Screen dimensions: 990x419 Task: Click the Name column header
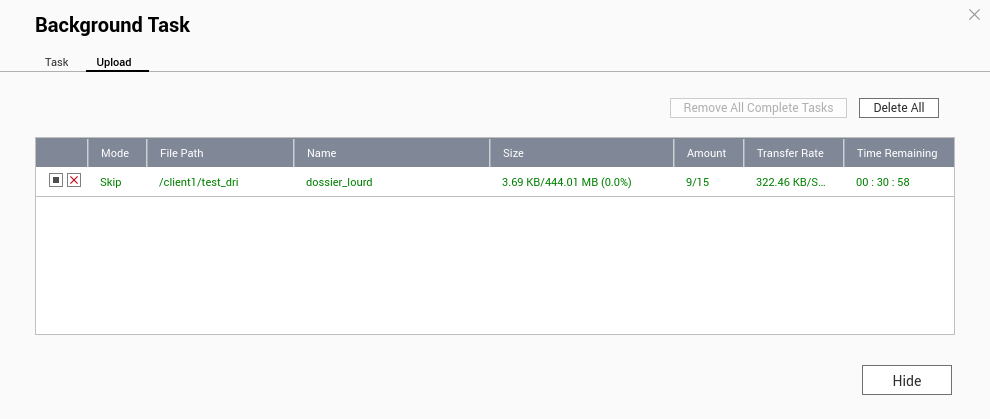pos(321,153)
